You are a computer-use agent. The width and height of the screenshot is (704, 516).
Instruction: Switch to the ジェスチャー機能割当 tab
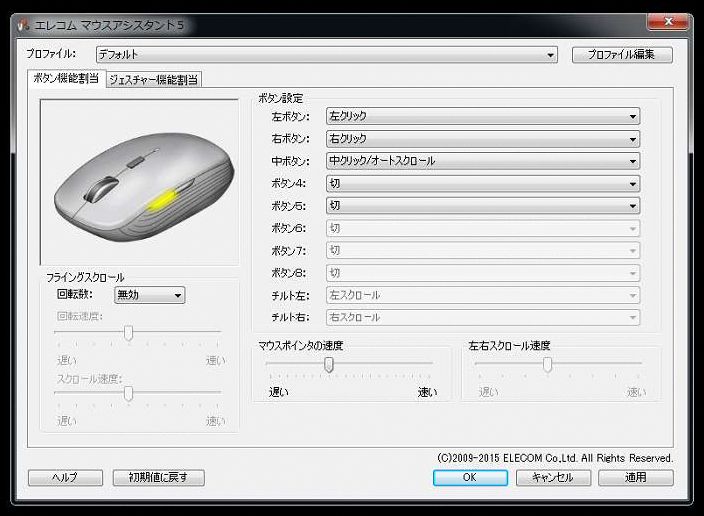pyautogui.click(x=154, y=80)
